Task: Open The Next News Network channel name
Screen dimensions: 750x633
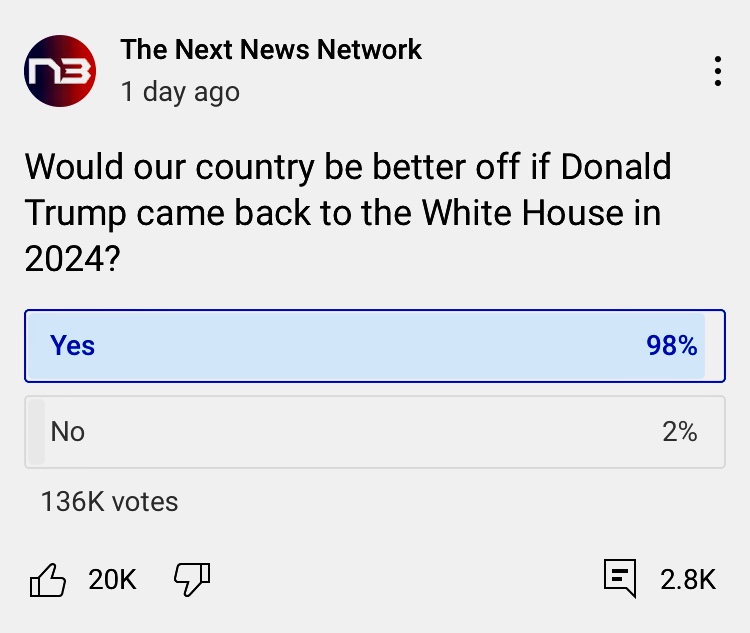Action: [271, 49]
